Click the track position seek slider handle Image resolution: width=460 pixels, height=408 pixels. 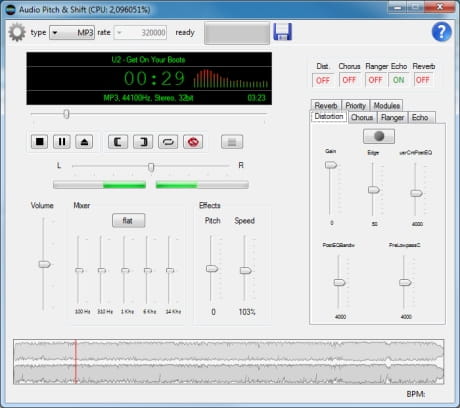(x=66, y=114)
